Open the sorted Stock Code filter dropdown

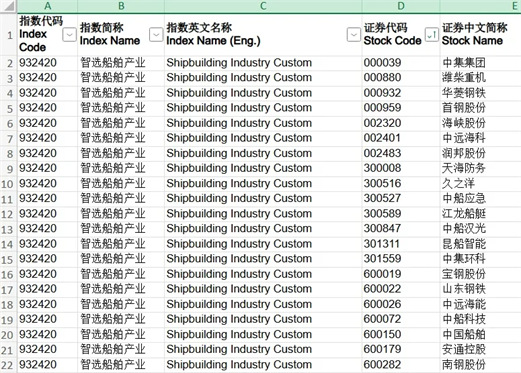432,35
